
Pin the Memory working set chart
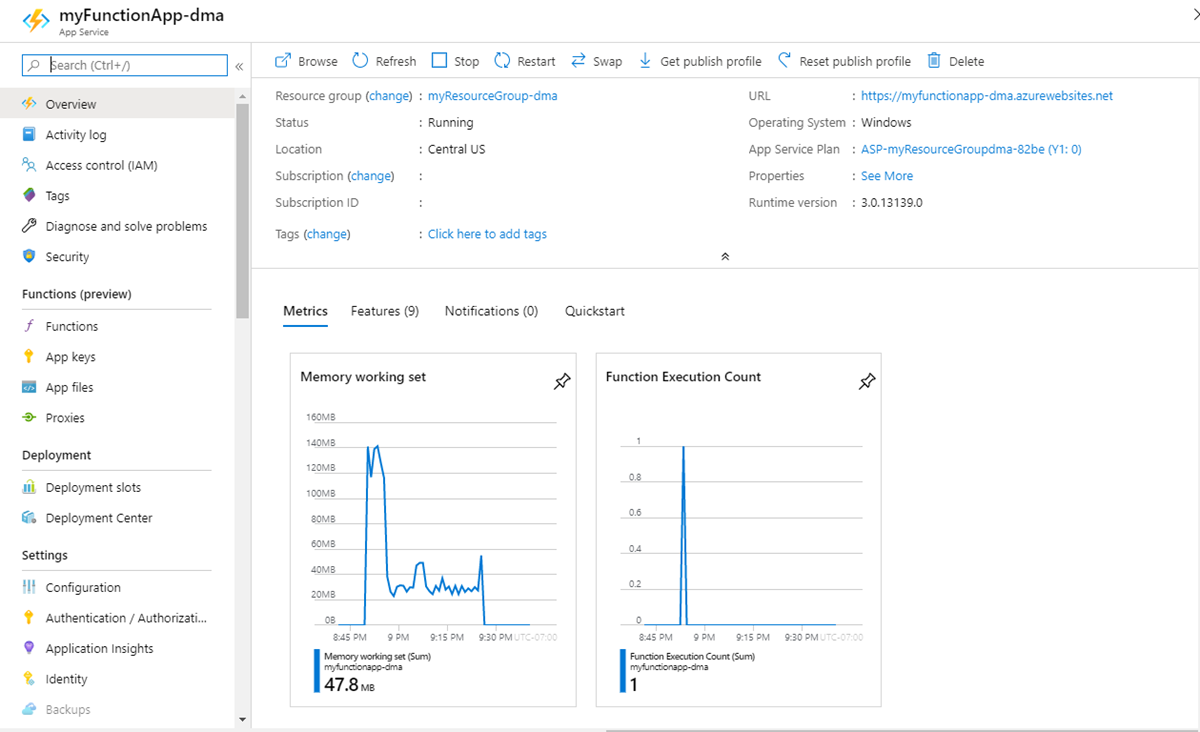(562, 381)
